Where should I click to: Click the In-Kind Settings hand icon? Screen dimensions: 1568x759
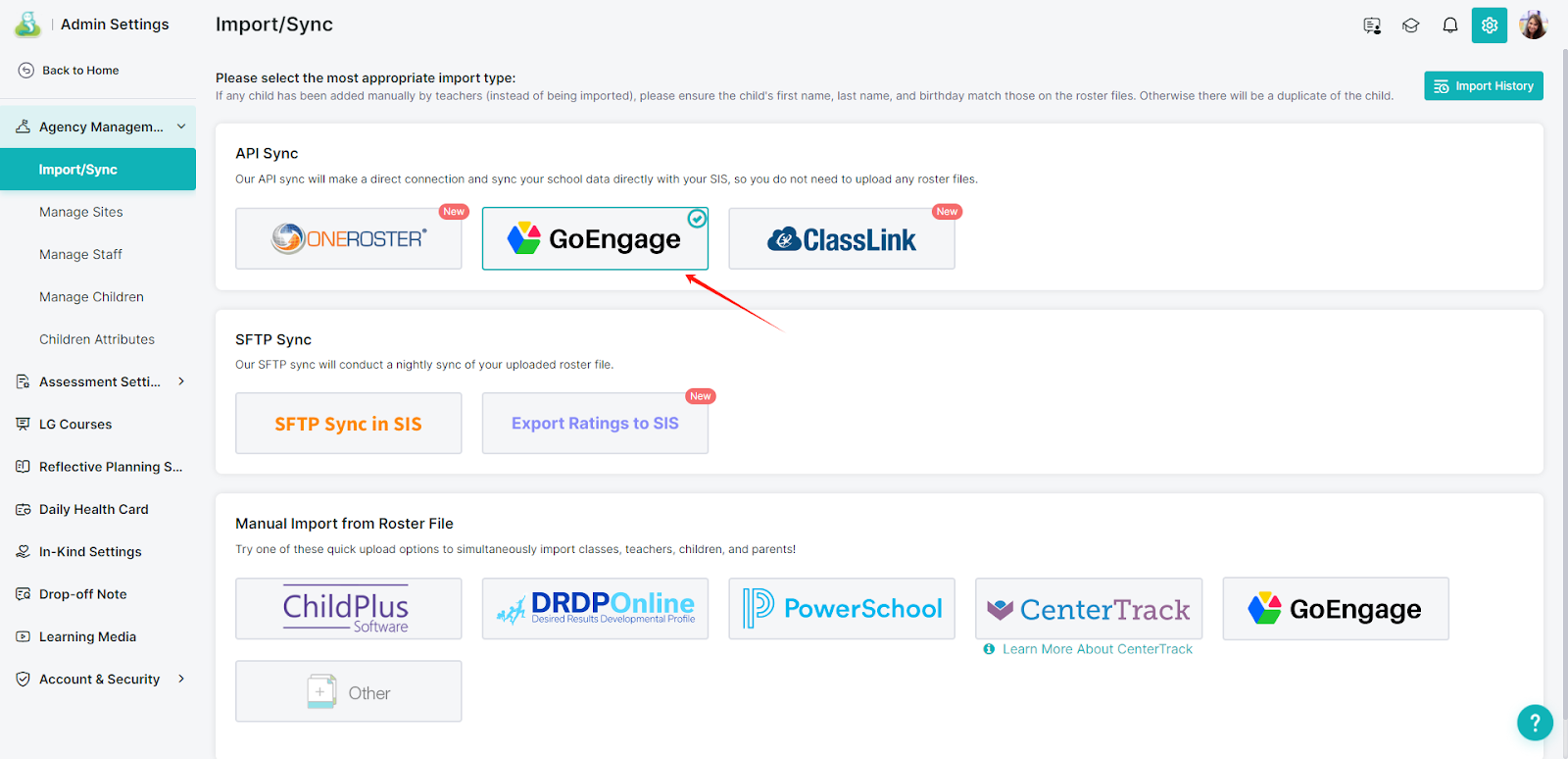pos(23,551)
